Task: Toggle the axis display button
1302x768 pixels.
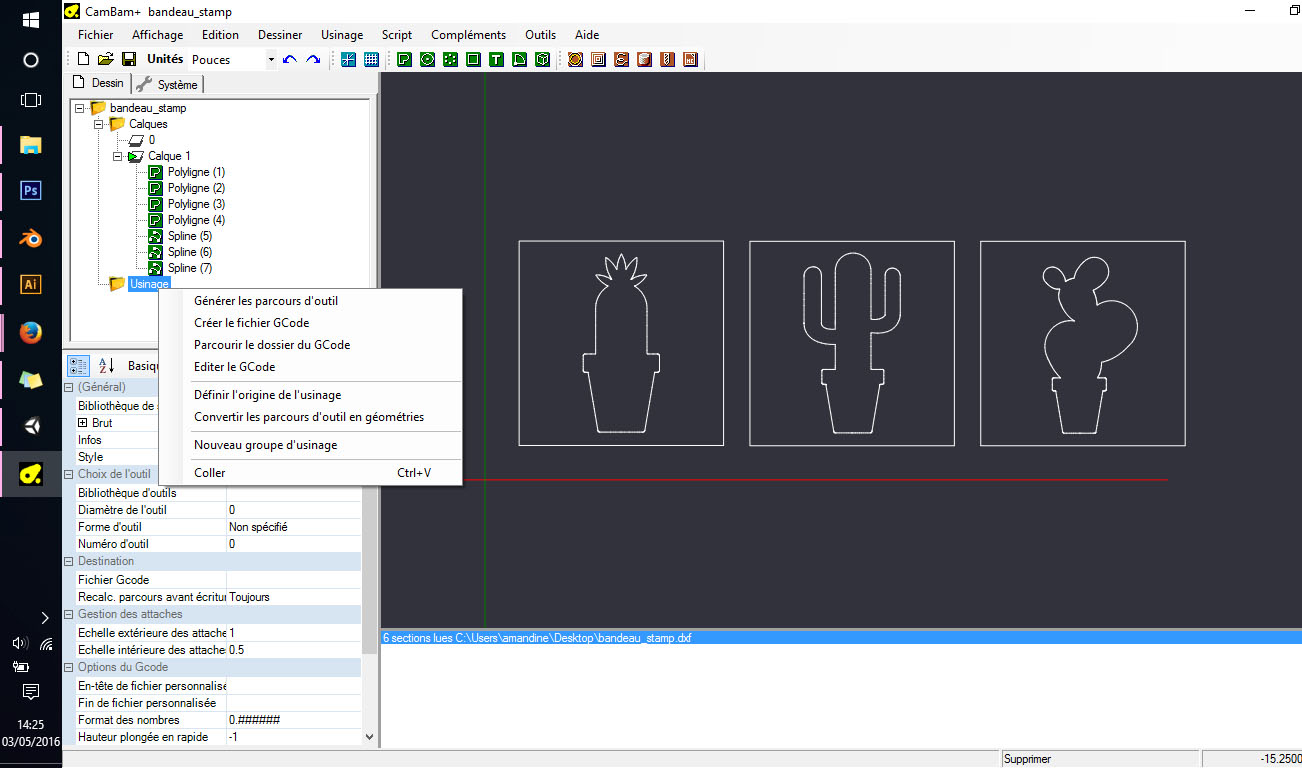Action: tap(348, 60)
